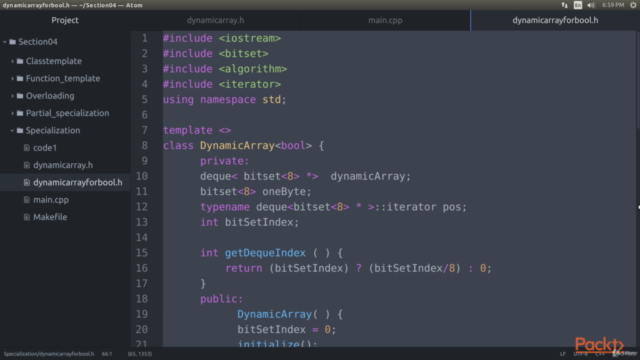Click the Function_template folder icon
The height and width of the screenshot is (360, 640).
coord(20,78)
